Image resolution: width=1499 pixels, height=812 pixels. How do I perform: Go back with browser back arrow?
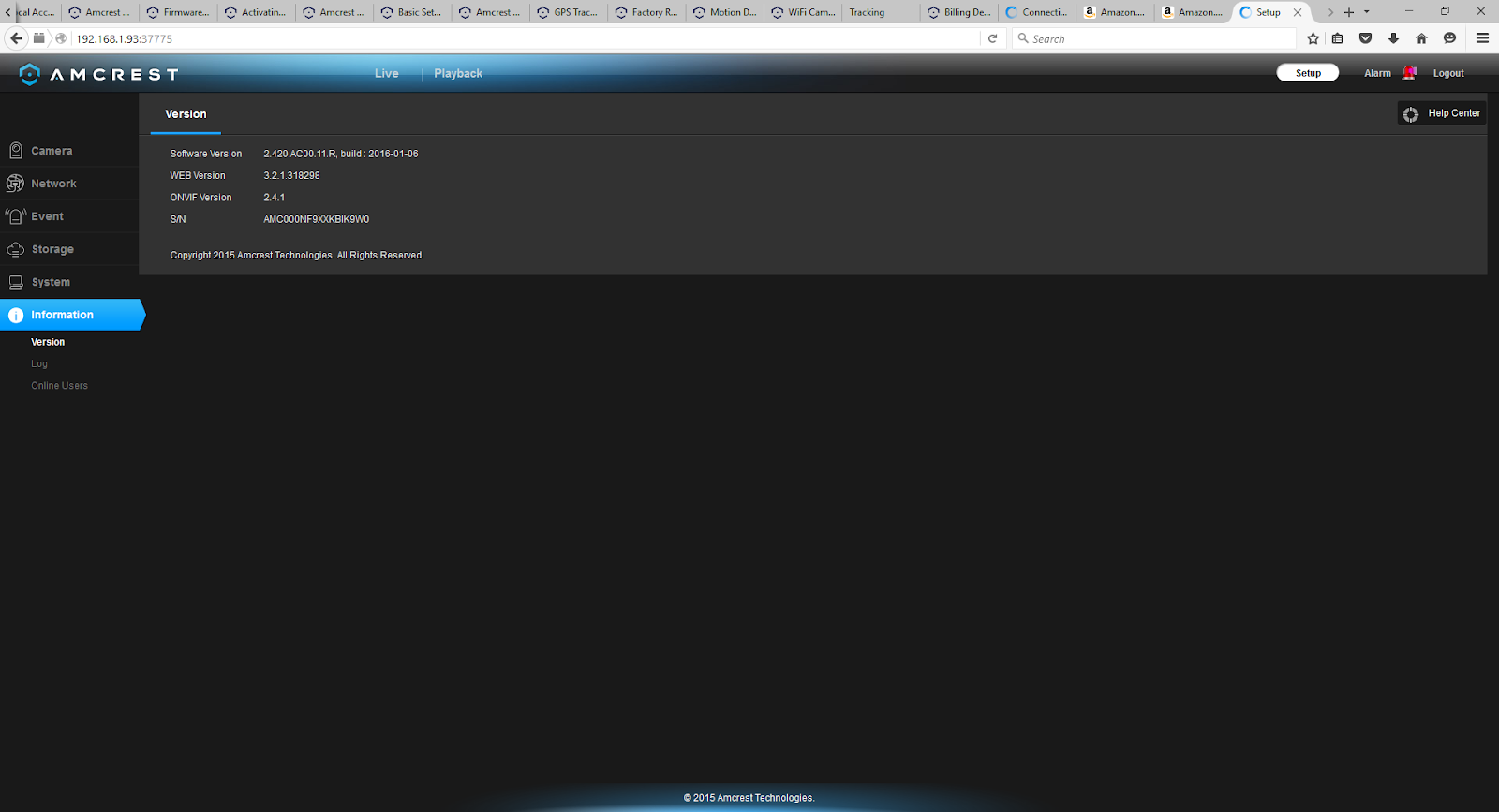pyautogui.click(x=16, y=38)
